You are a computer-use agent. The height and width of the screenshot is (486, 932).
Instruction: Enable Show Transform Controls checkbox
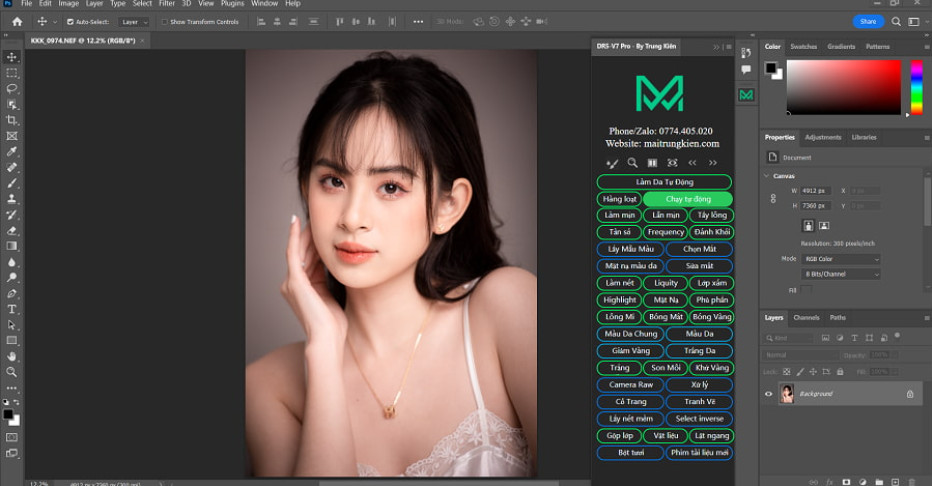pos(164,21)
